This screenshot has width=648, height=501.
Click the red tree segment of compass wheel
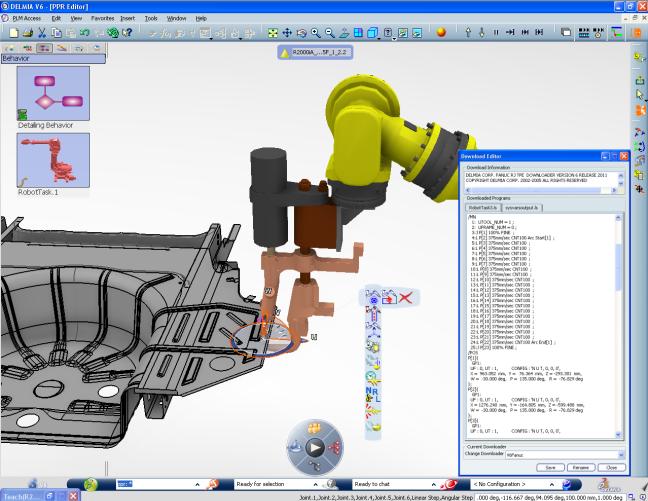[334, 447]
